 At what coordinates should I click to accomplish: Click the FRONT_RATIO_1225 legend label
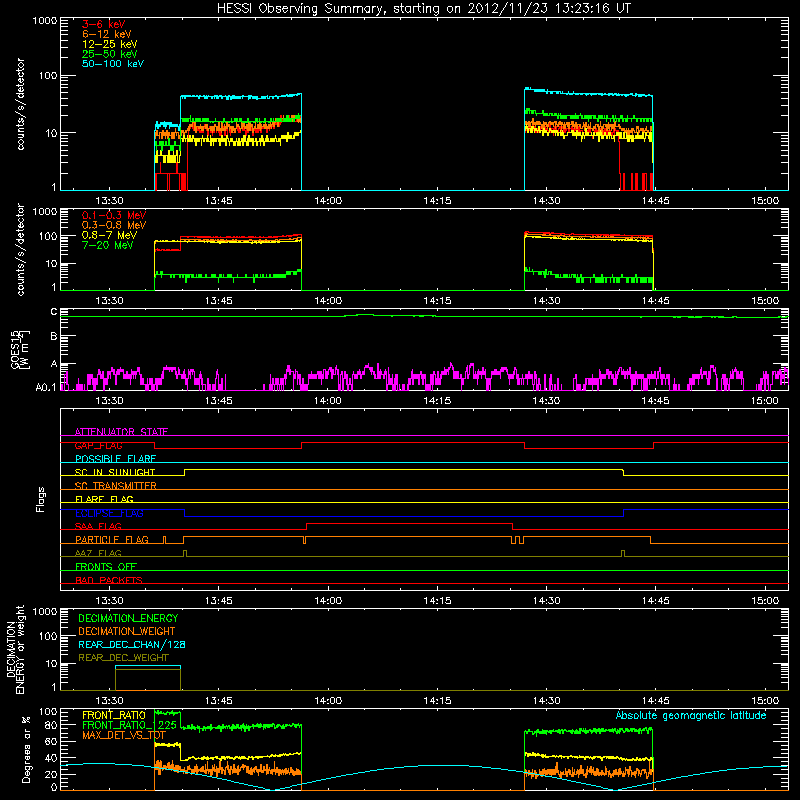(129, 725)
